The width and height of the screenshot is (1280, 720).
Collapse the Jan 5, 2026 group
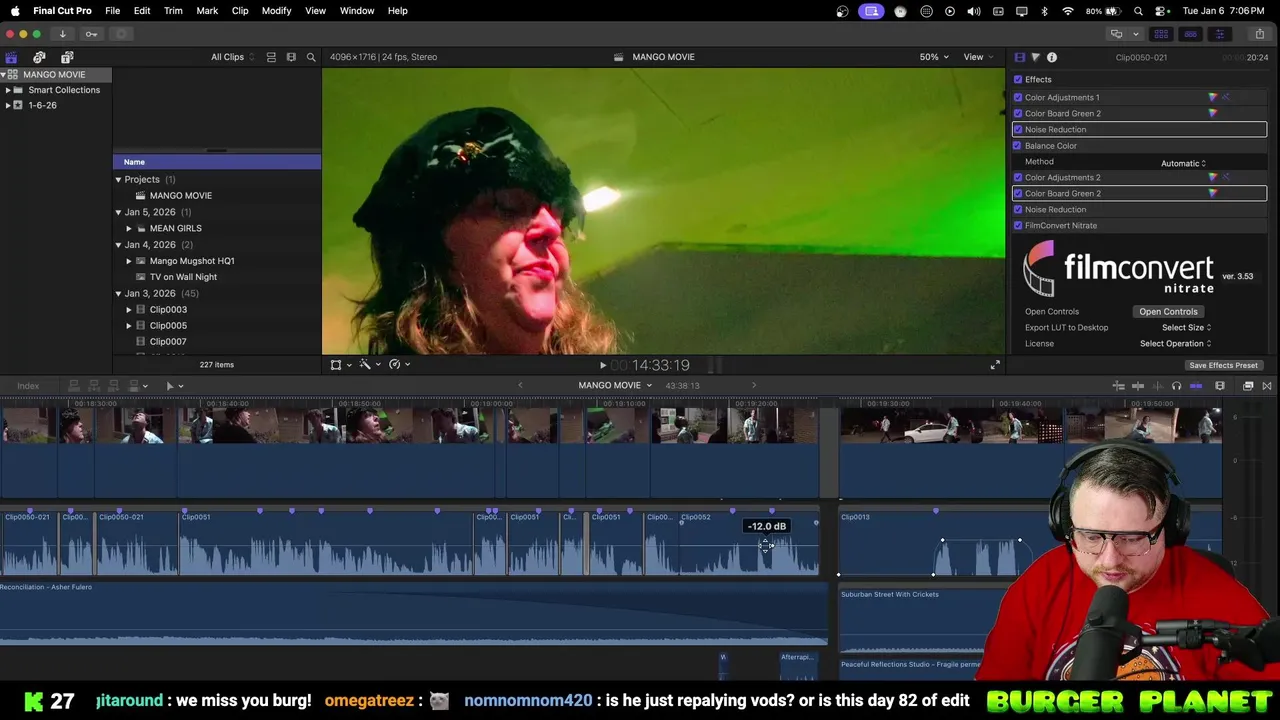point(118,212)
